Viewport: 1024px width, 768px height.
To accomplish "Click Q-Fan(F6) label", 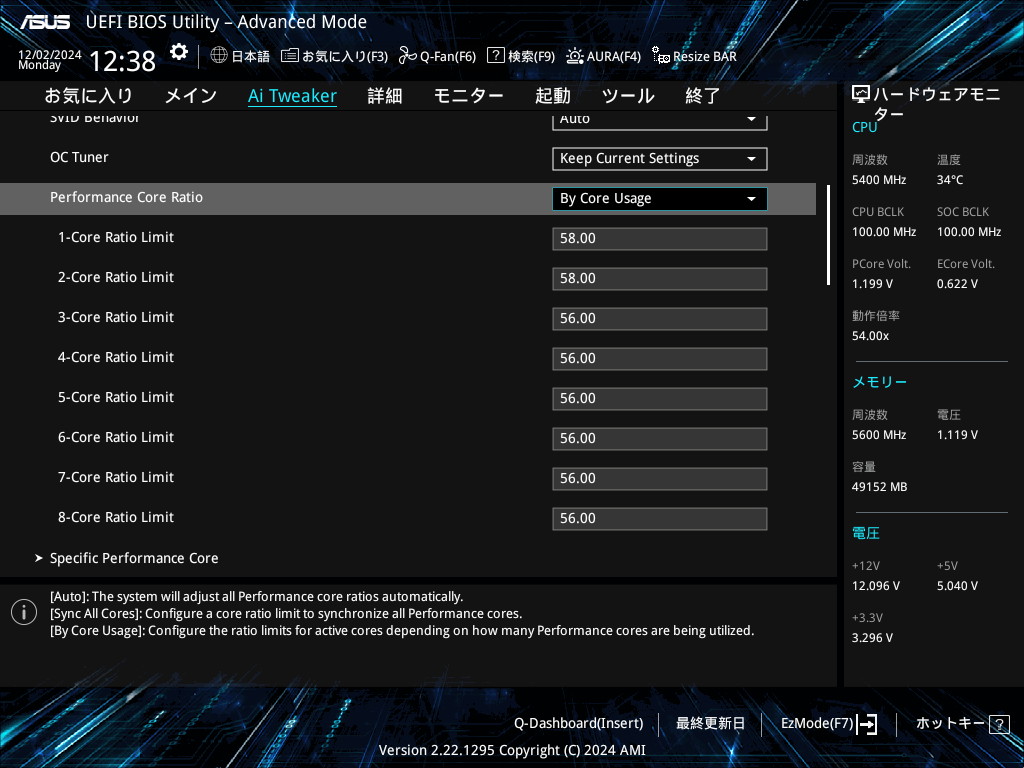I will [448, 57].
